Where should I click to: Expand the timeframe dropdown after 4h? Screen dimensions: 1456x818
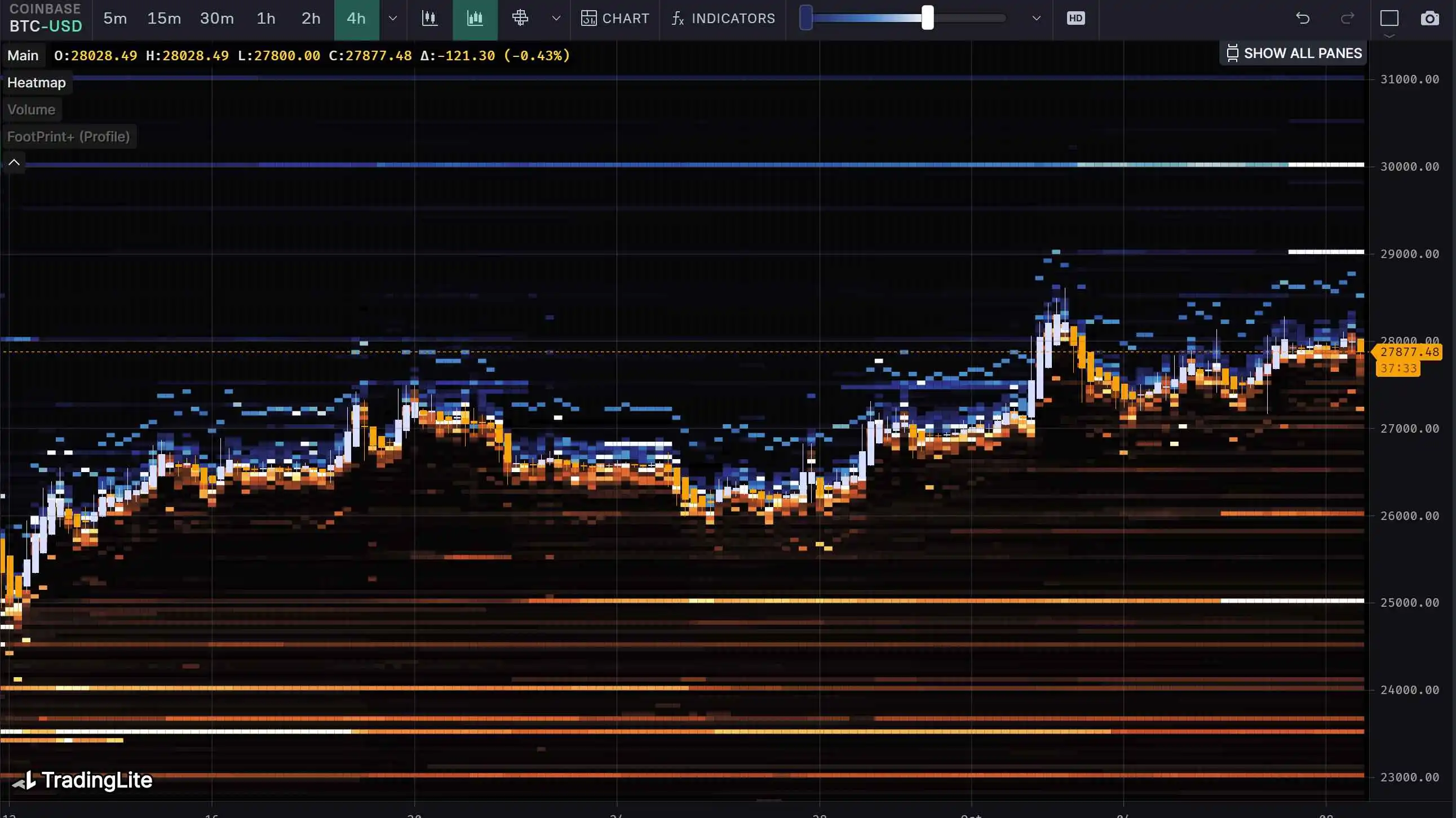point(393,19)
